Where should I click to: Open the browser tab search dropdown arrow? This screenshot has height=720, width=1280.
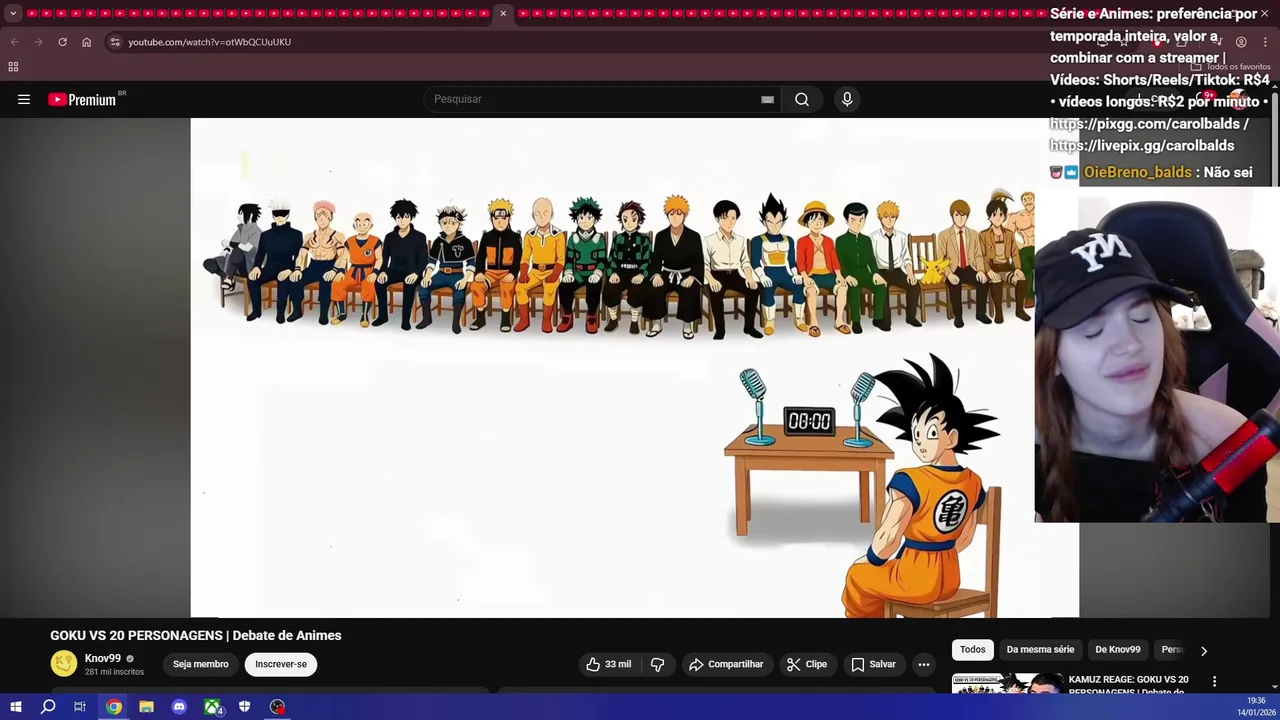(x=12, y=14)
